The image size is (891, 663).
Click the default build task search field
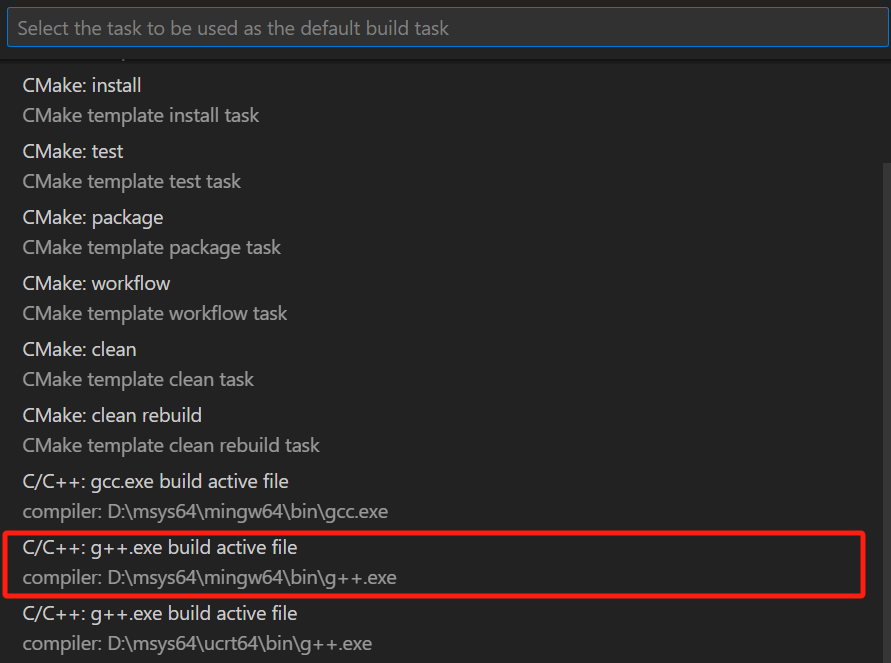click(445, 28)
